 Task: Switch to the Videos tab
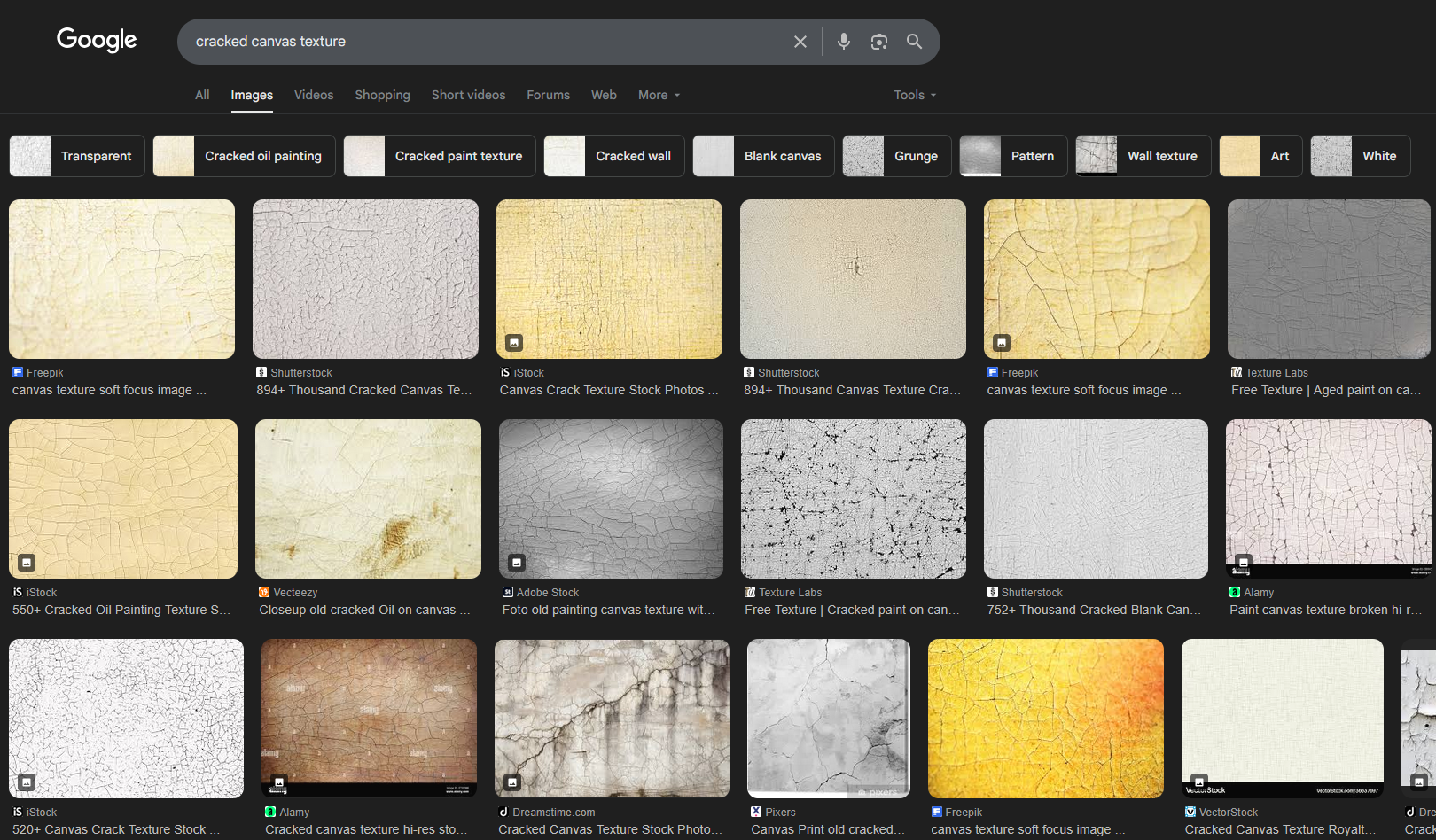[x=314, y=95]
